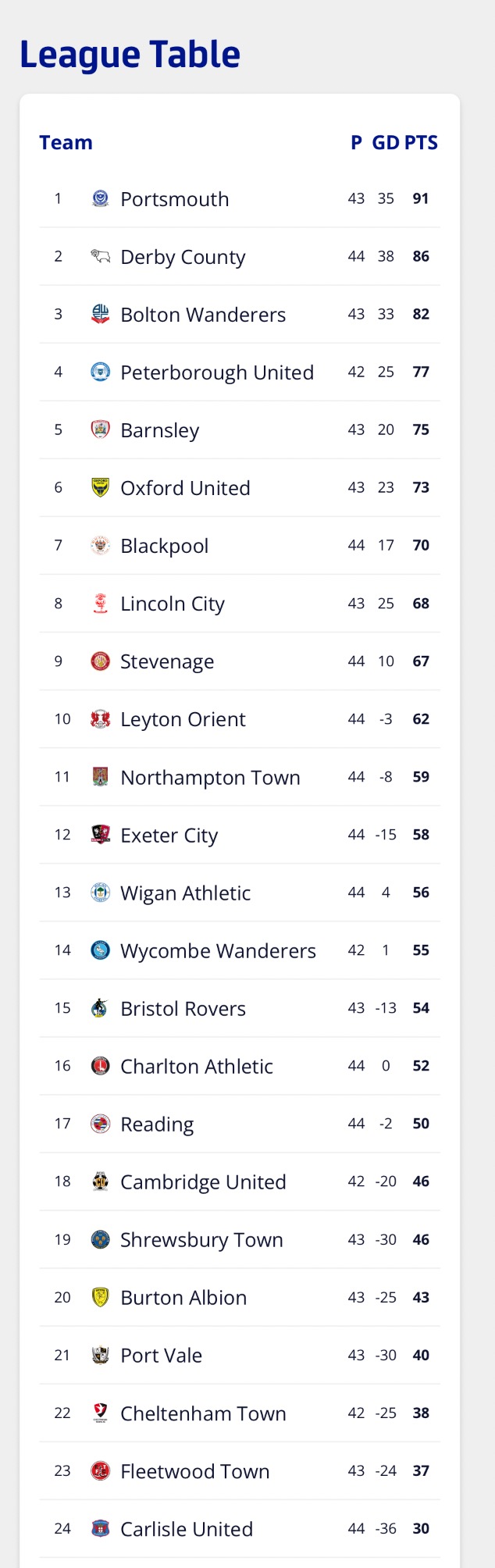
Task: Select the Wycombe Wanderers badge icon
Action: click(100, 950)
